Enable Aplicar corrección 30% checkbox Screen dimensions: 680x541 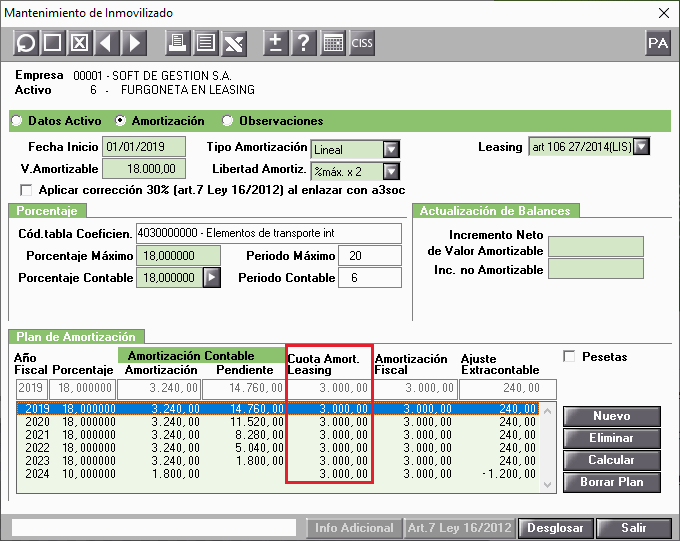(x=26, y=190)
